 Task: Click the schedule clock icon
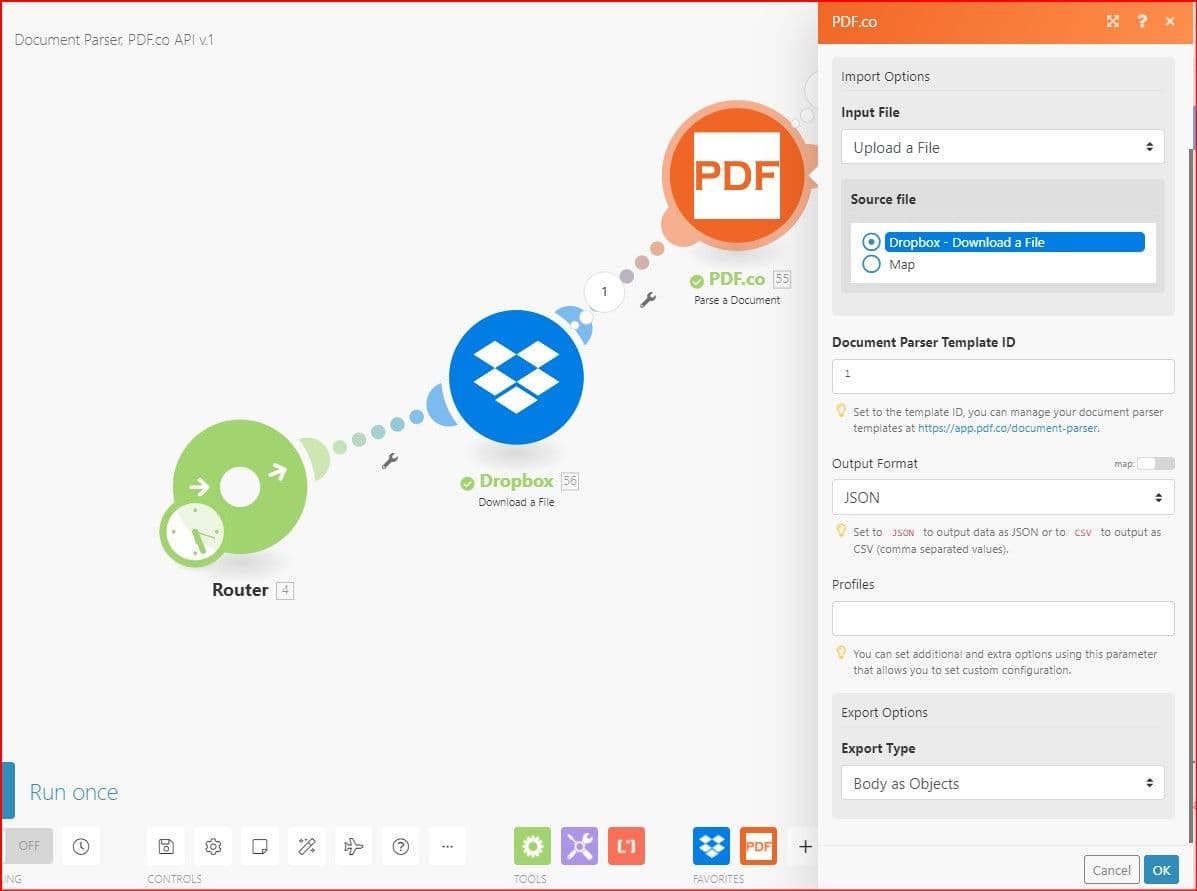pos(81,846)
